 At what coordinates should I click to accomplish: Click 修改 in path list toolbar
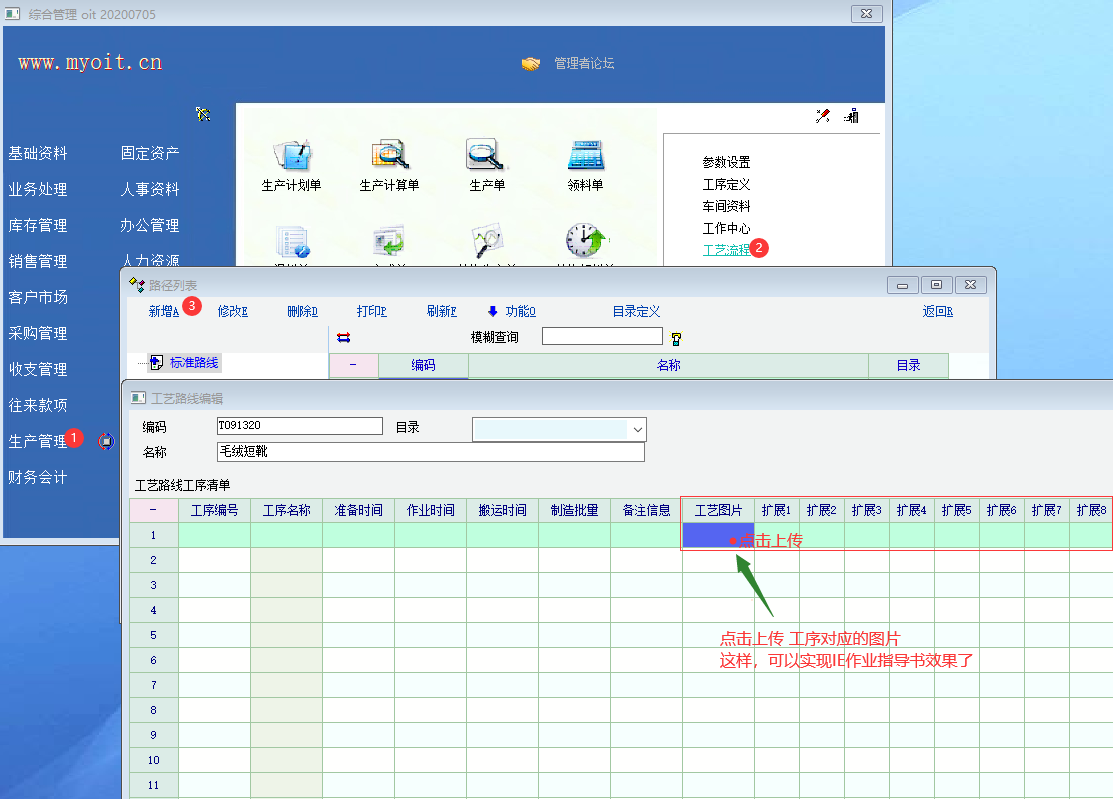[232, 311]
